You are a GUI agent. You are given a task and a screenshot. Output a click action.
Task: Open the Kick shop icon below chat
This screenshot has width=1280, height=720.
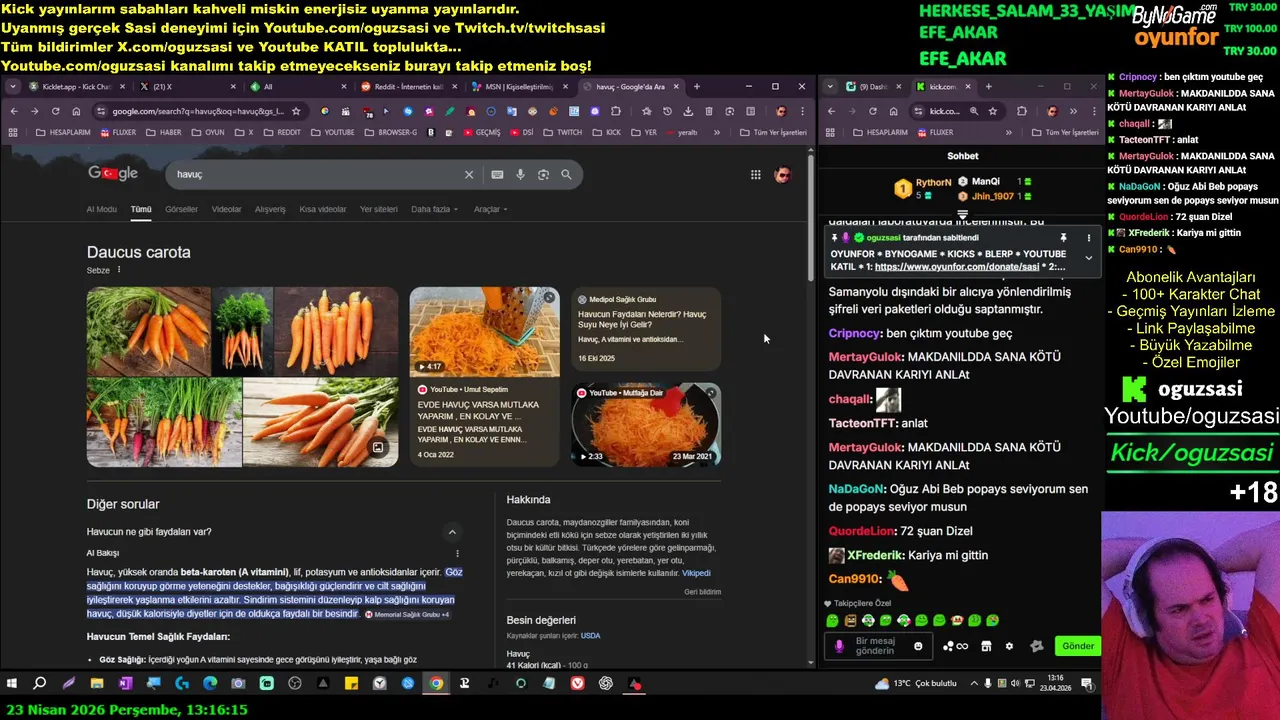coord(986,646)
